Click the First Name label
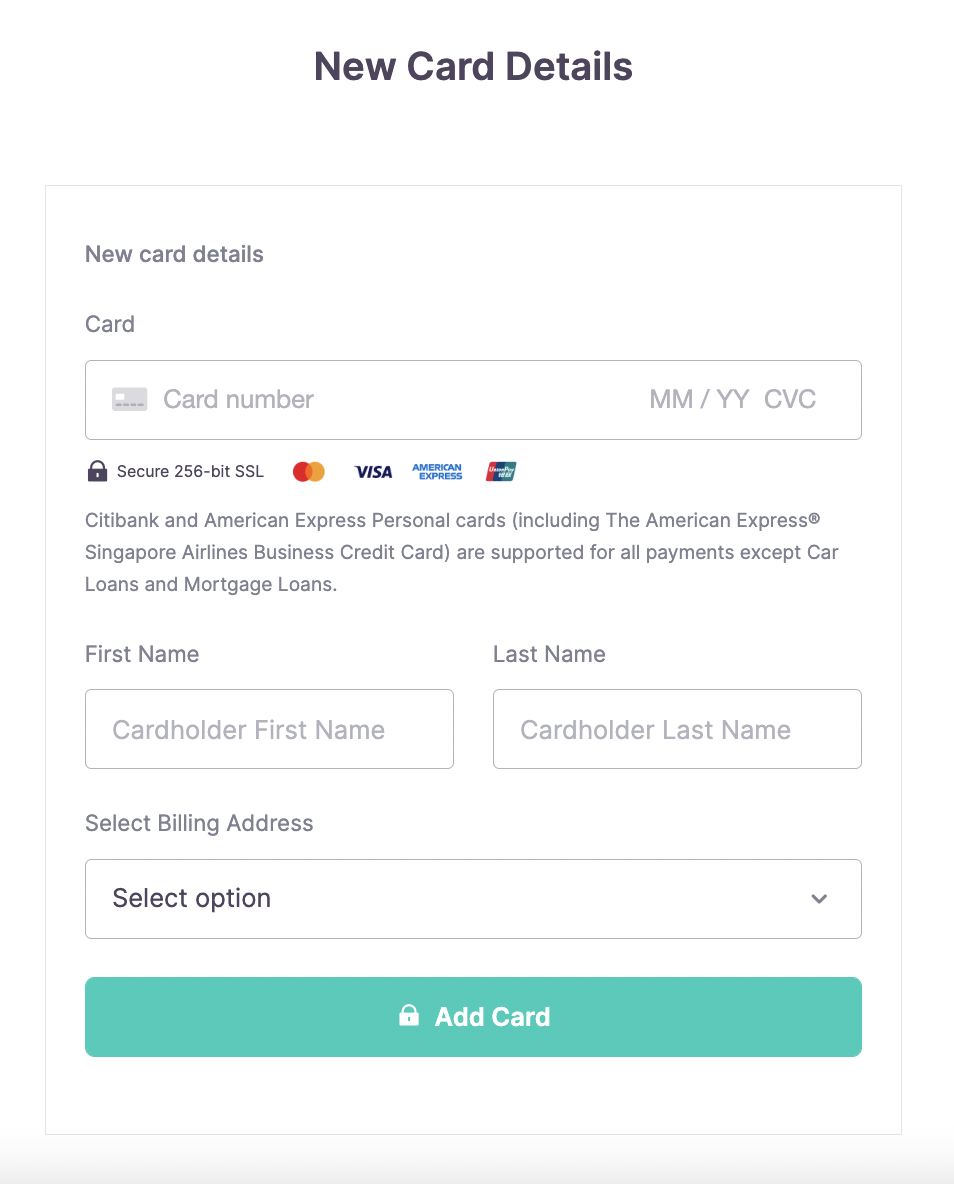Image resolution: width=954 pixels, height=1184 pixels. [142, 654]
